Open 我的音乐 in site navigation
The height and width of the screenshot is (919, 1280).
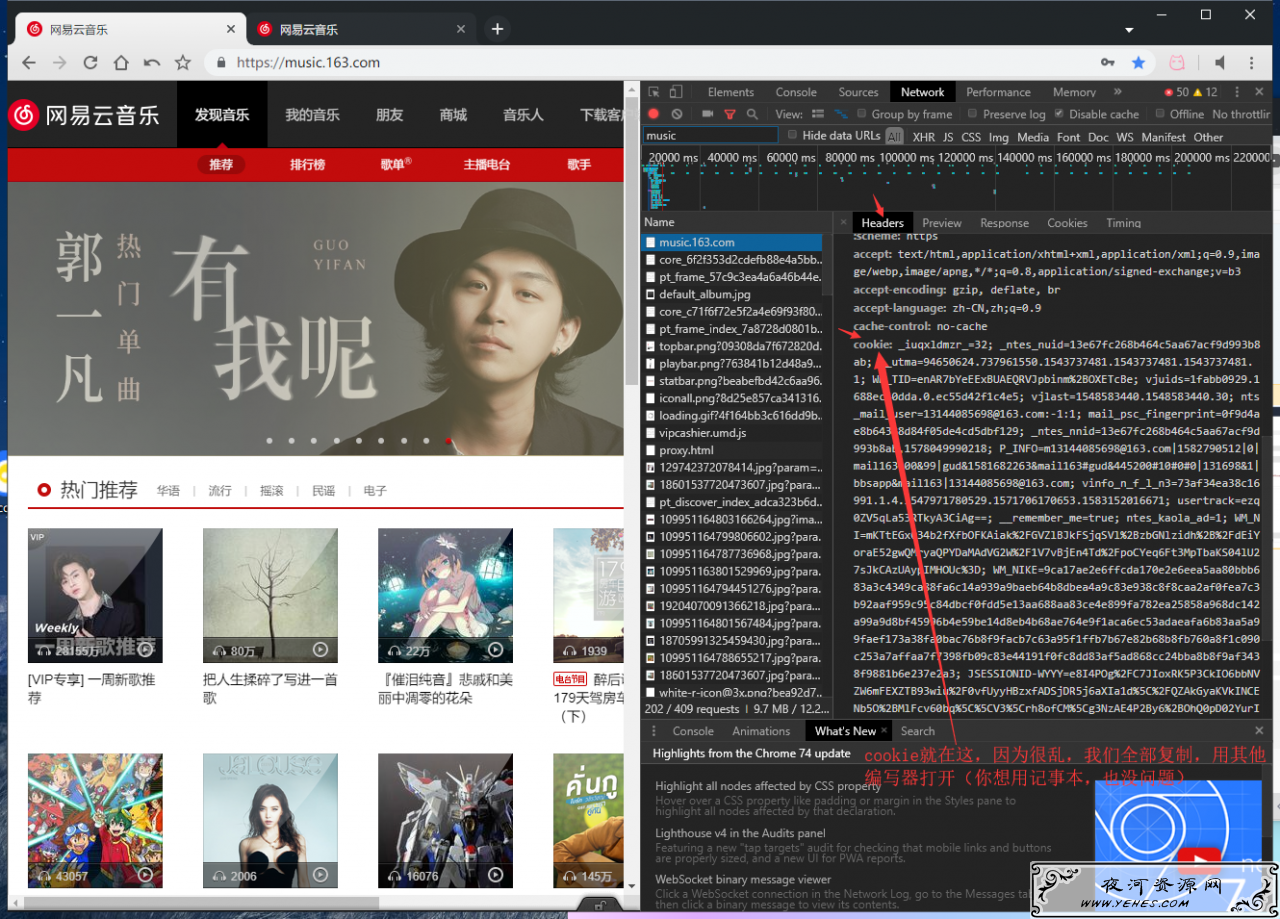[x=312, y=115]
